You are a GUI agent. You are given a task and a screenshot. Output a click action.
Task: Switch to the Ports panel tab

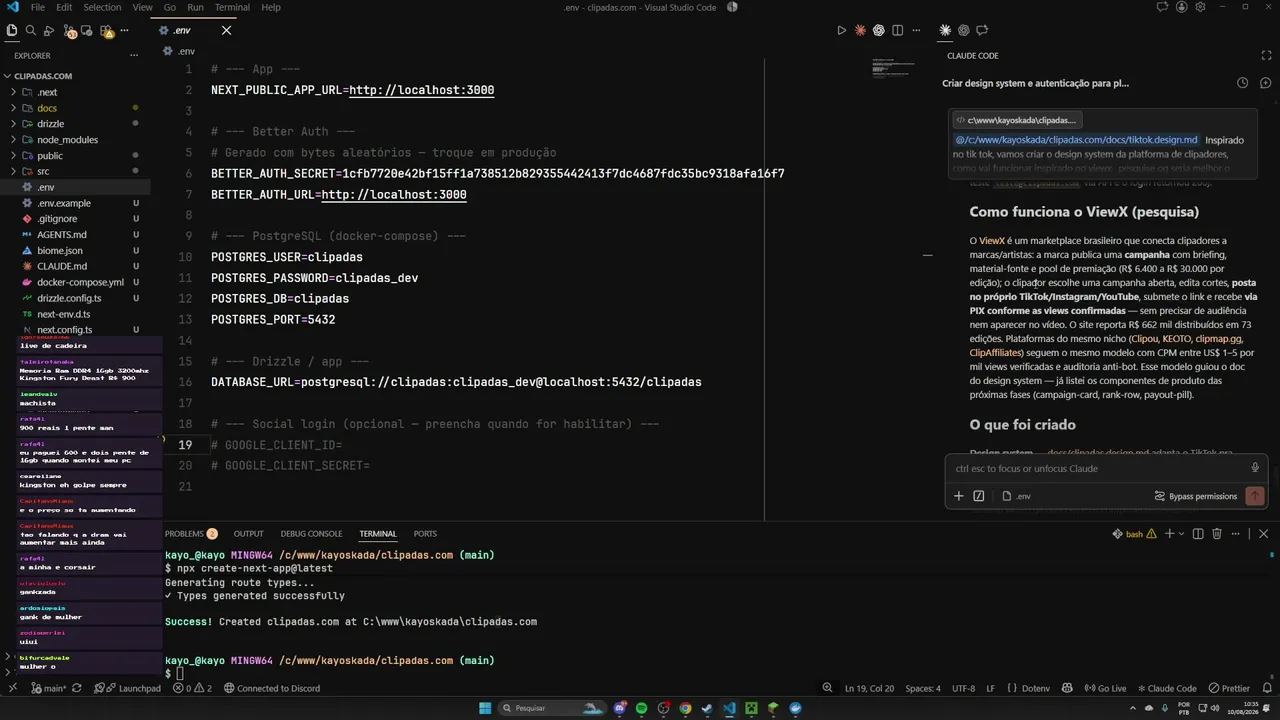(x=425, y=534)
